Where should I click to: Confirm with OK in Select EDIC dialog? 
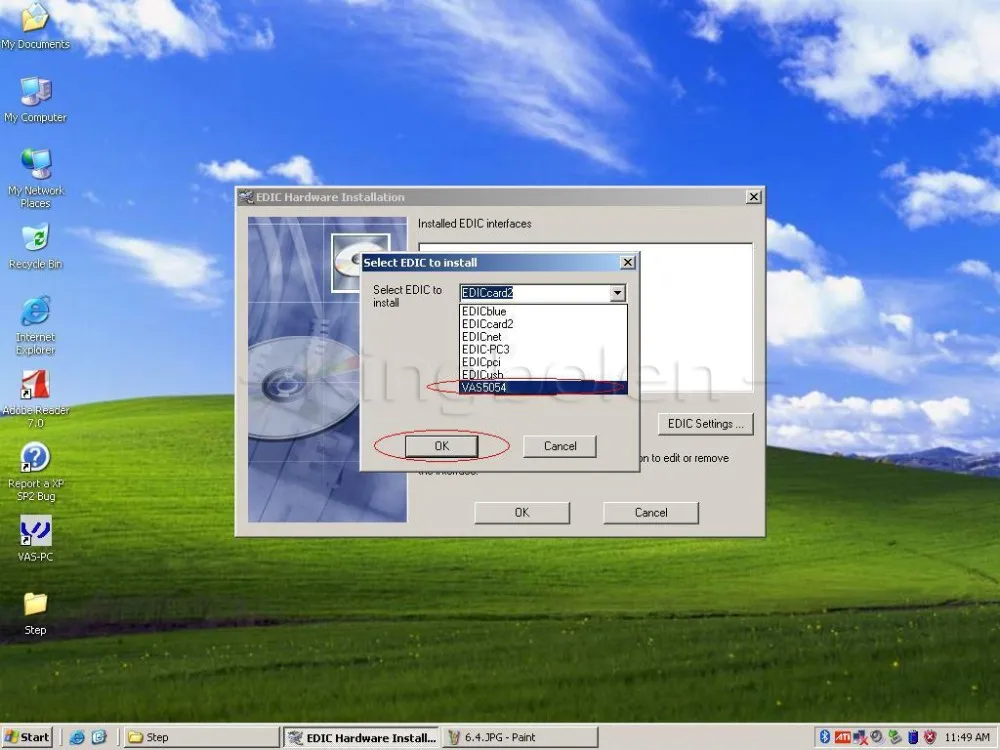(x=441, y=446)
